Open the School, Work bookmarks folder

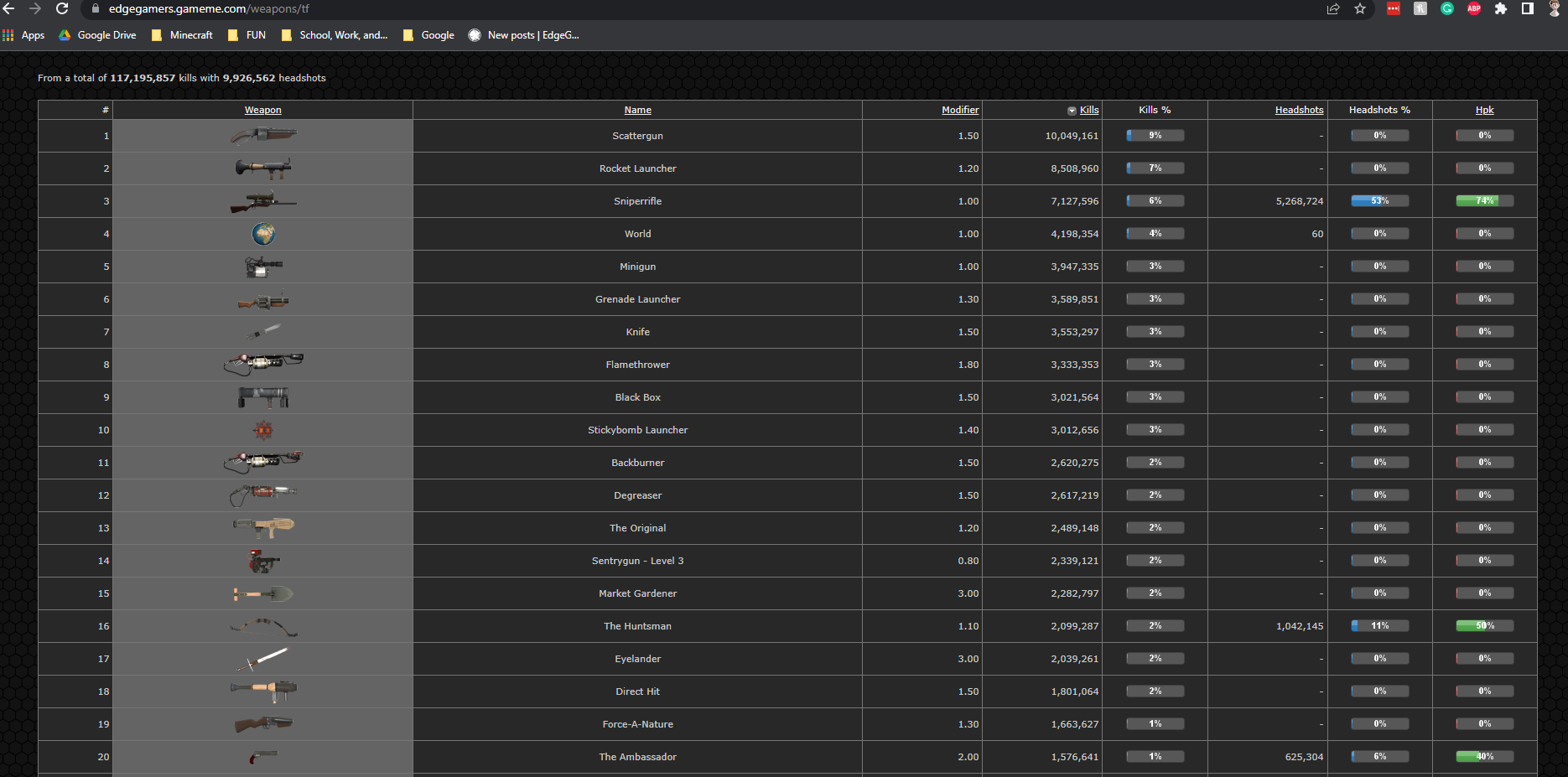[x=335, y=35]
